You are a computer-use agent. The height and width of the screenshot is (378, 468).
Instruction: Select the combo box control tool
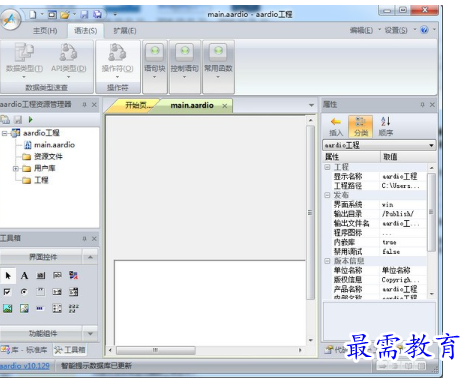(57, 292)
